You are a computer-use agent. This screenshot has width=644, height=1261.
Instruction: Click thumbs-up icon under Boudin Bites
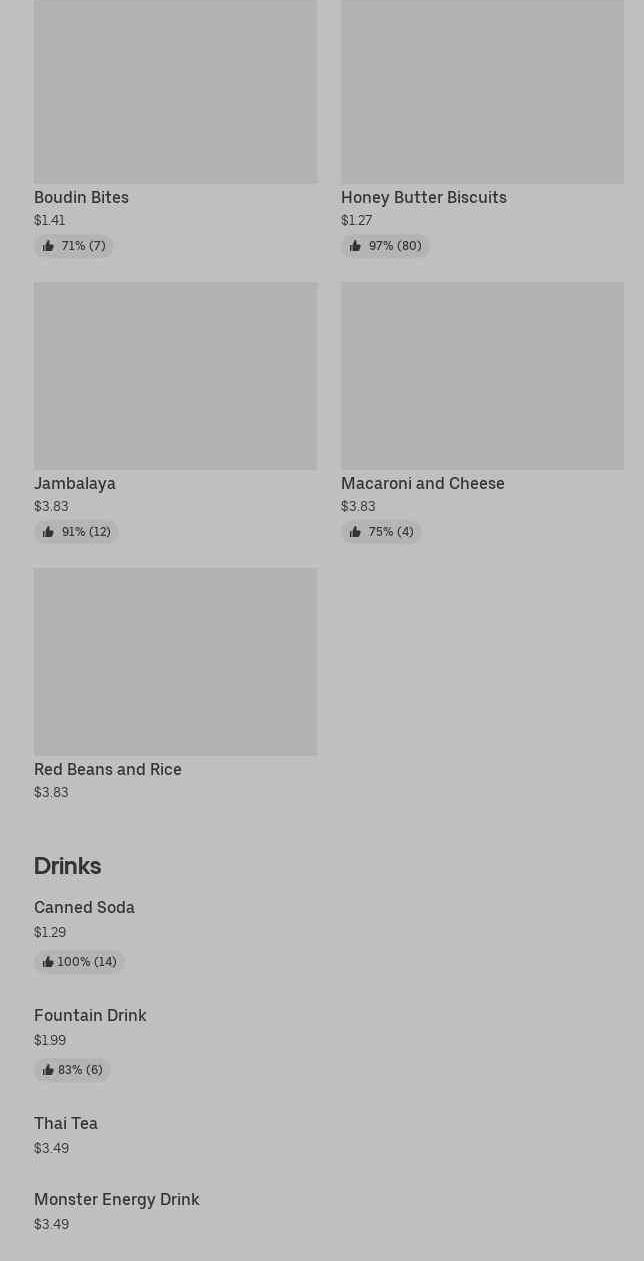pos(48,246)
